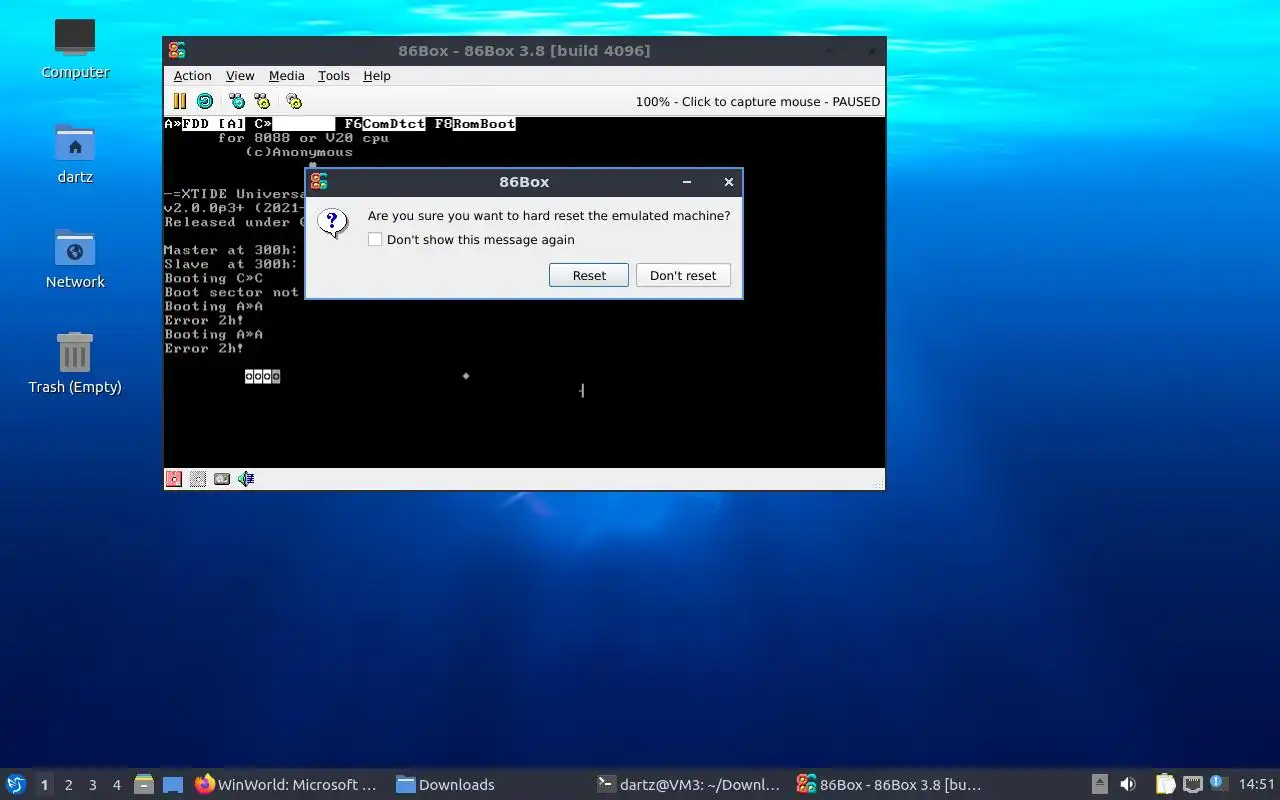The image size is (1280, 800).
Task: Open the Lubuntu start menu icon
Action: (x=16, y=784)
